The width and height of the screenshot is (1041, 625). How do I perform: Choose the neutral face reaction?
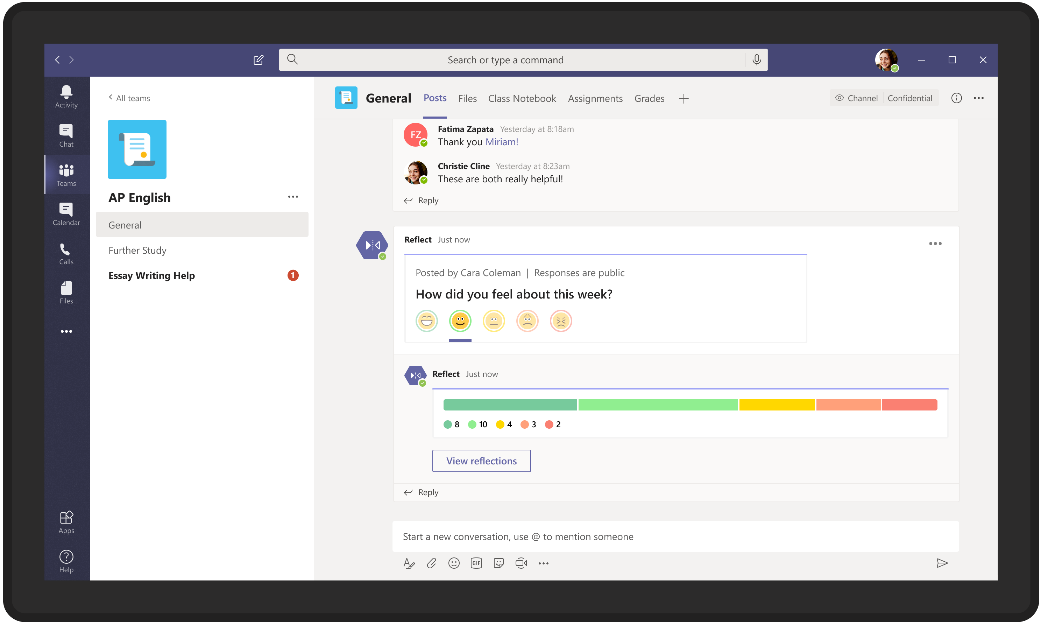tap(494, 321)
